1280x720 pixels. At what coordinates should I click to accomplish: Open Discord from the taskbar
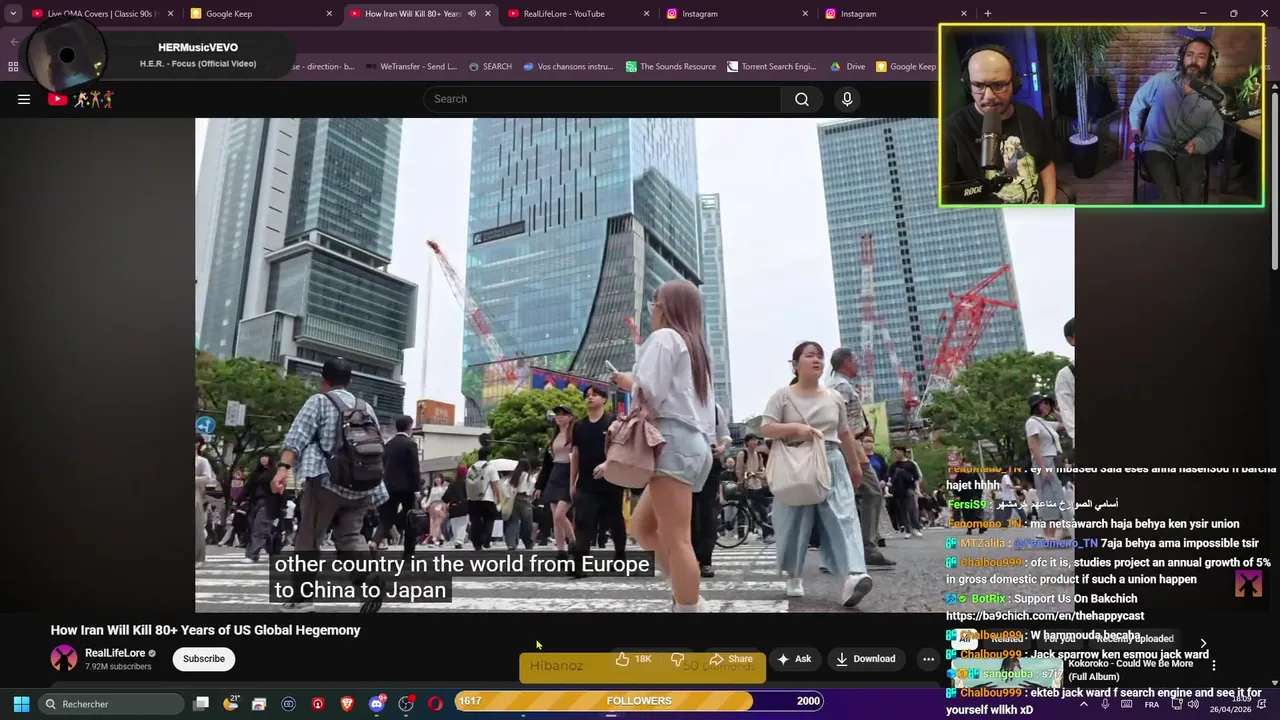(x=377, y=704)
